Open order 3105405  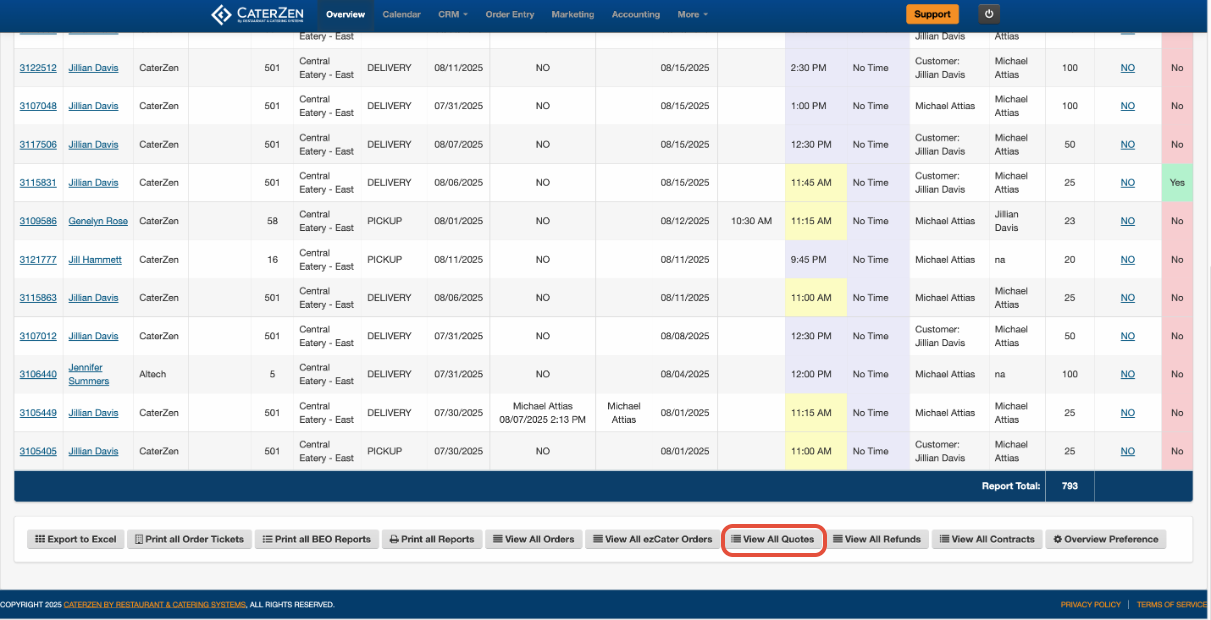pos(38,451)
